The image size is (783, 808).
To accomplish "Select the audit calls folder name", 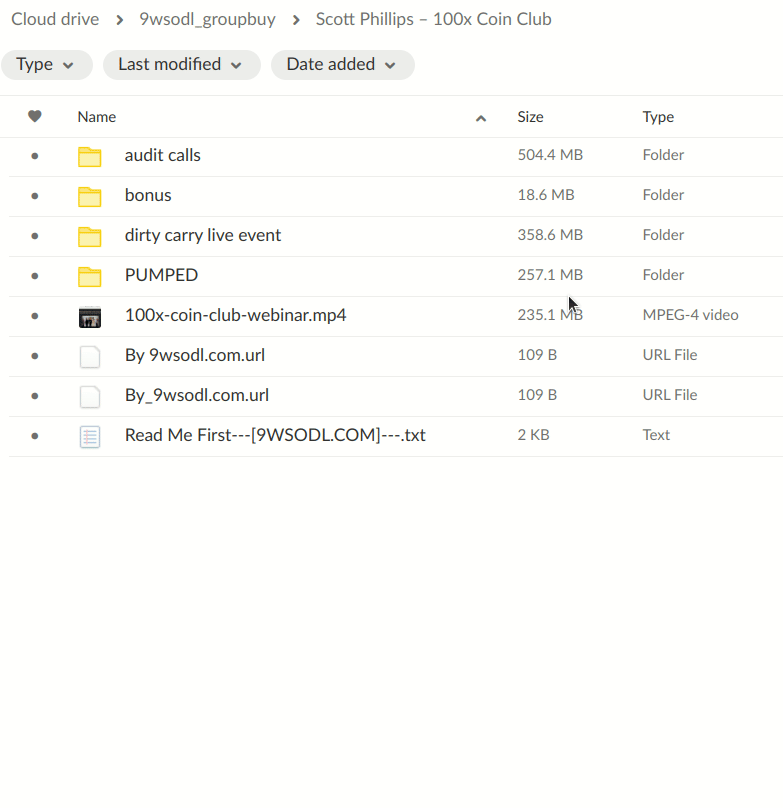I will point(162,155).
